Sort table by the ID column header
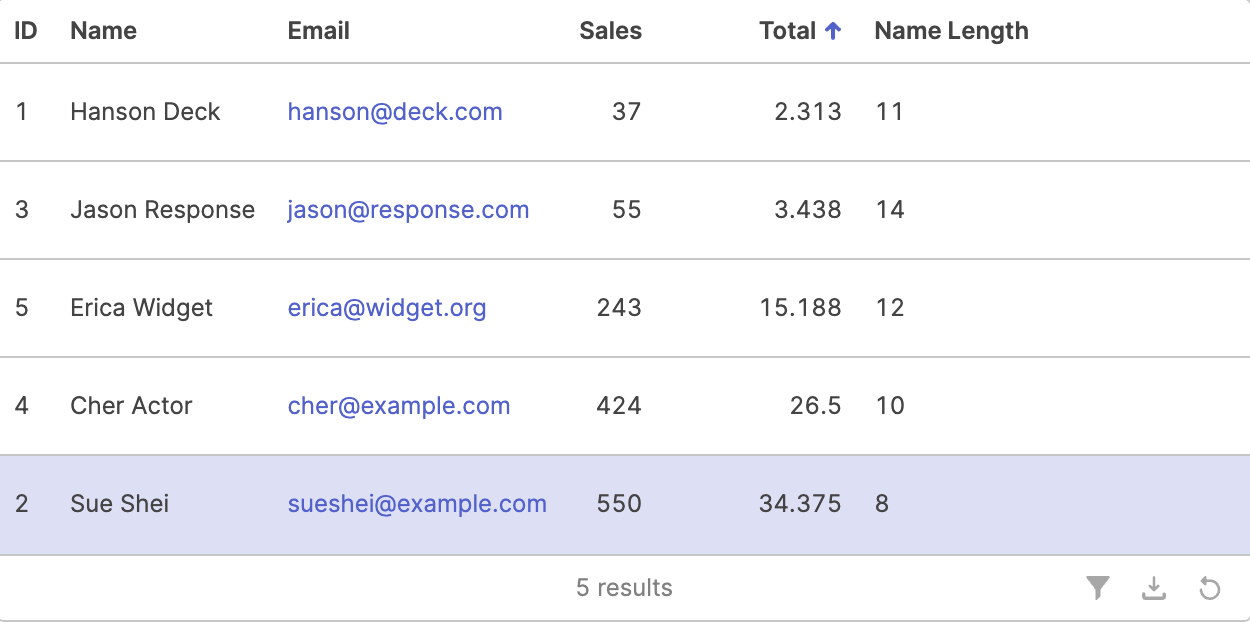 [x=26, y=31]
